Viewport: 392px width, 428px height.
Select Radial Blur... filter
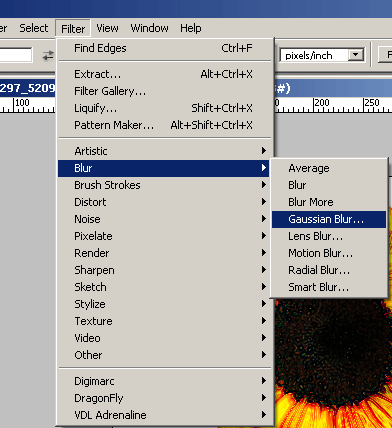tap(329, 270)
